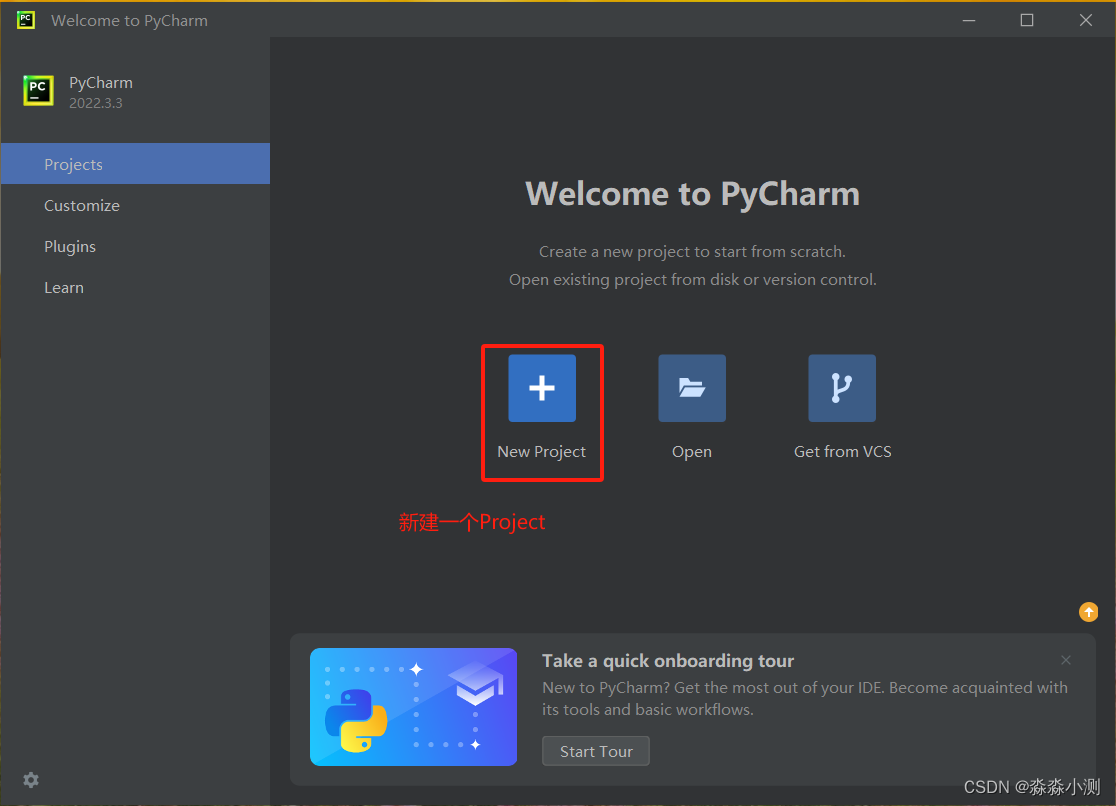Go to the Learn section
This screenshot has width=1116, height=806.
(64, 287)
